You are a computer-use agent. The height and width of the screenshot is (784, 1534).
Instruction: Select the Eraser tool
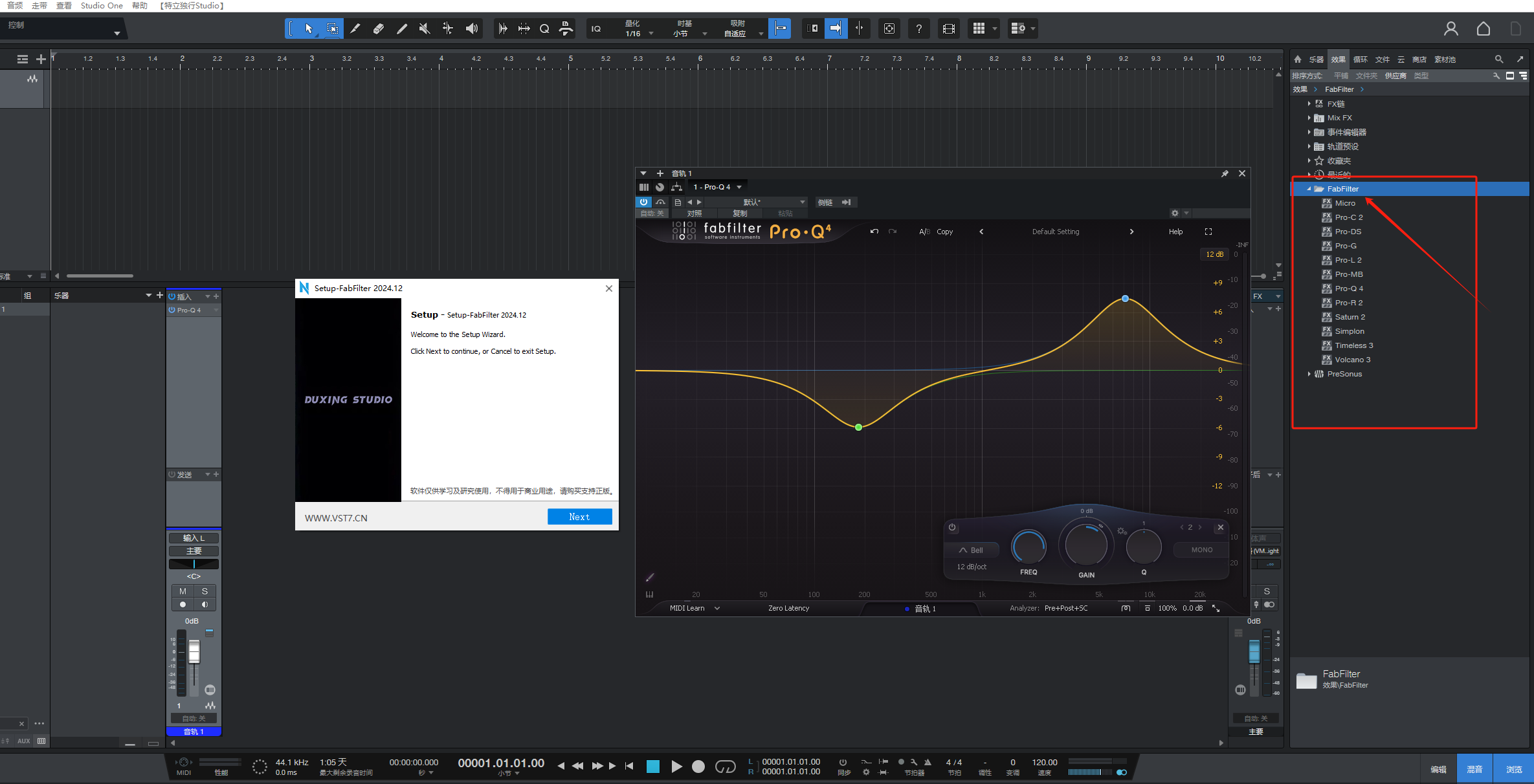pyautogui.click(x=379, y=28)
